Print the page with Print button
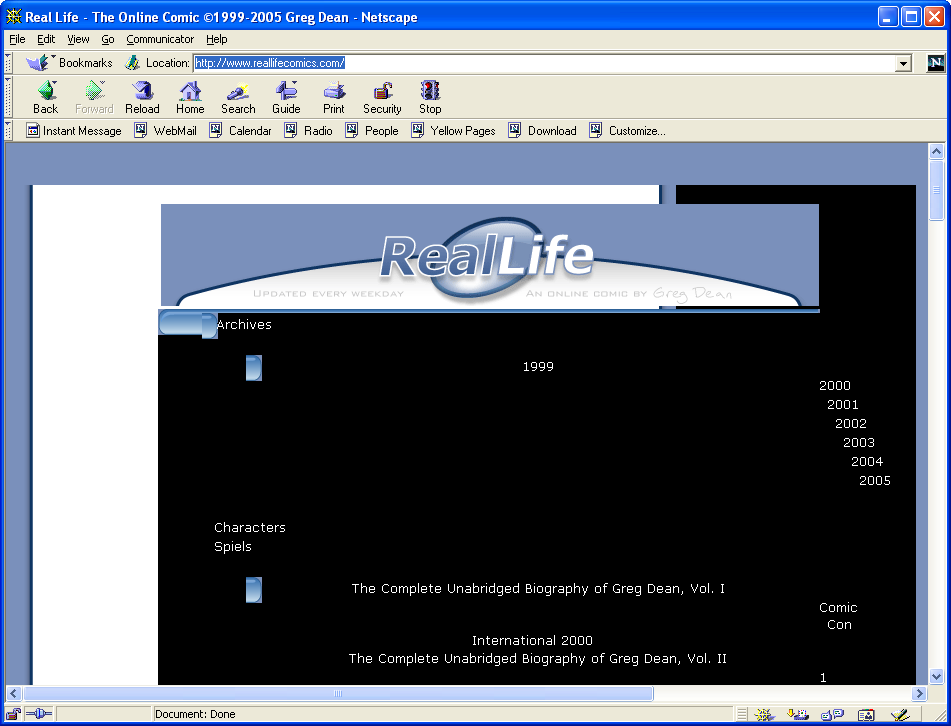The image size is (951, 726). [334, 98]
